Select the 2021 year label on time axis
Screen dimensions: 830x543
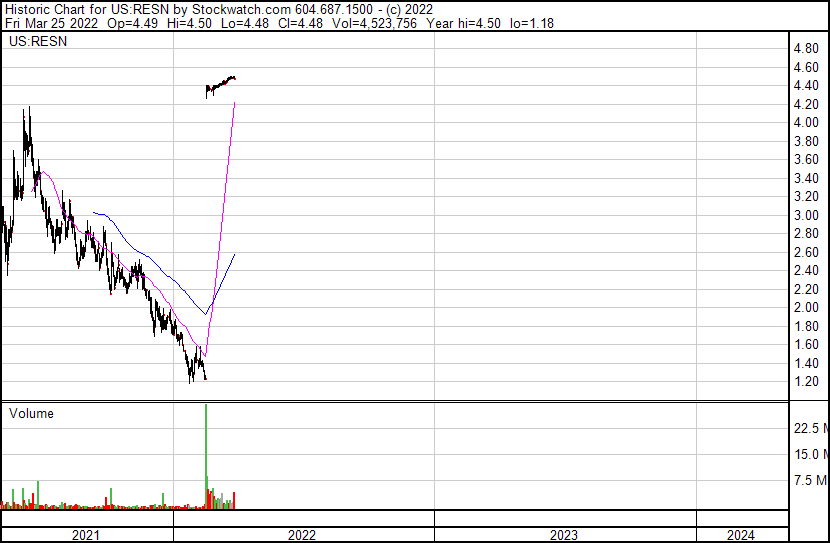tap(85, 535)
